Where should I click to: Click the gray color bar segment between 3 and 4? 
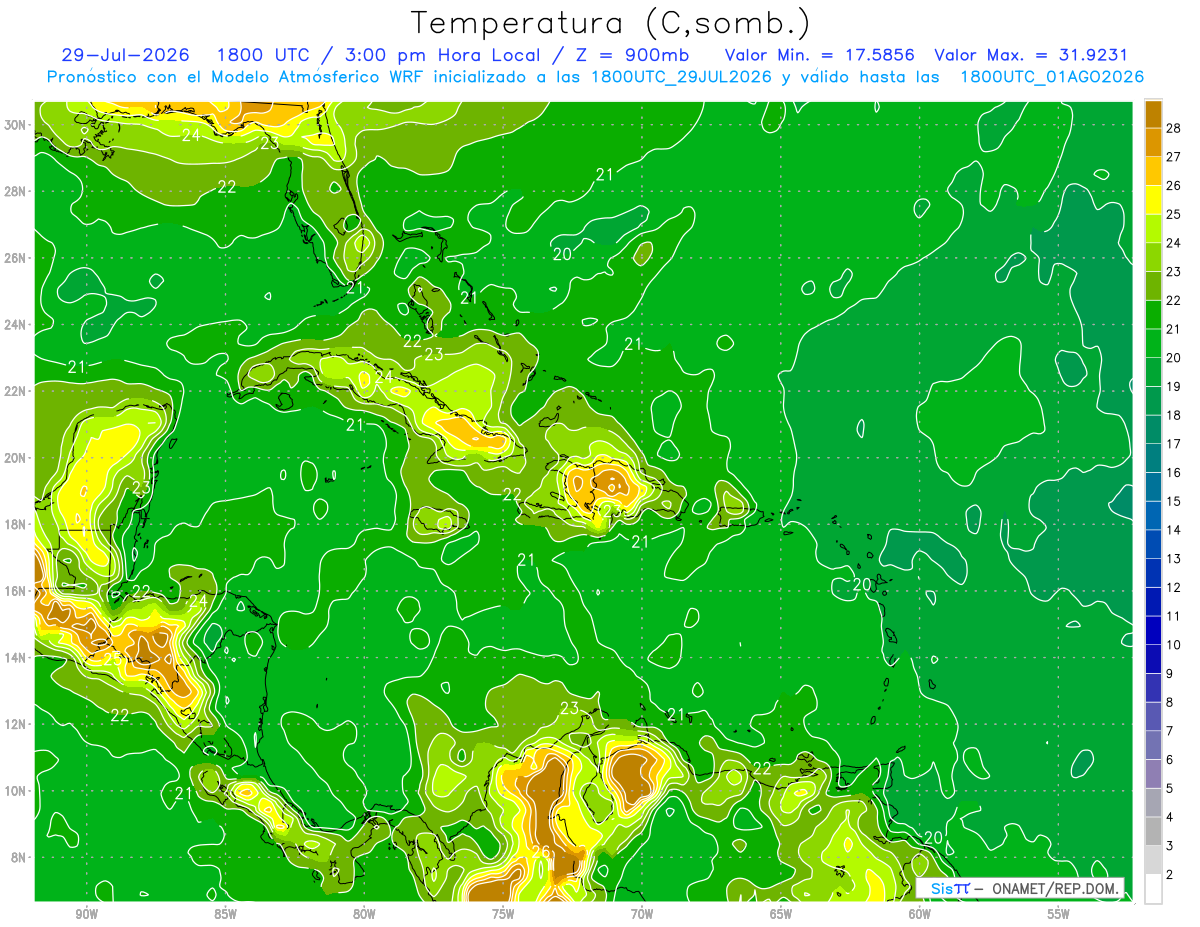(1153, 832)
